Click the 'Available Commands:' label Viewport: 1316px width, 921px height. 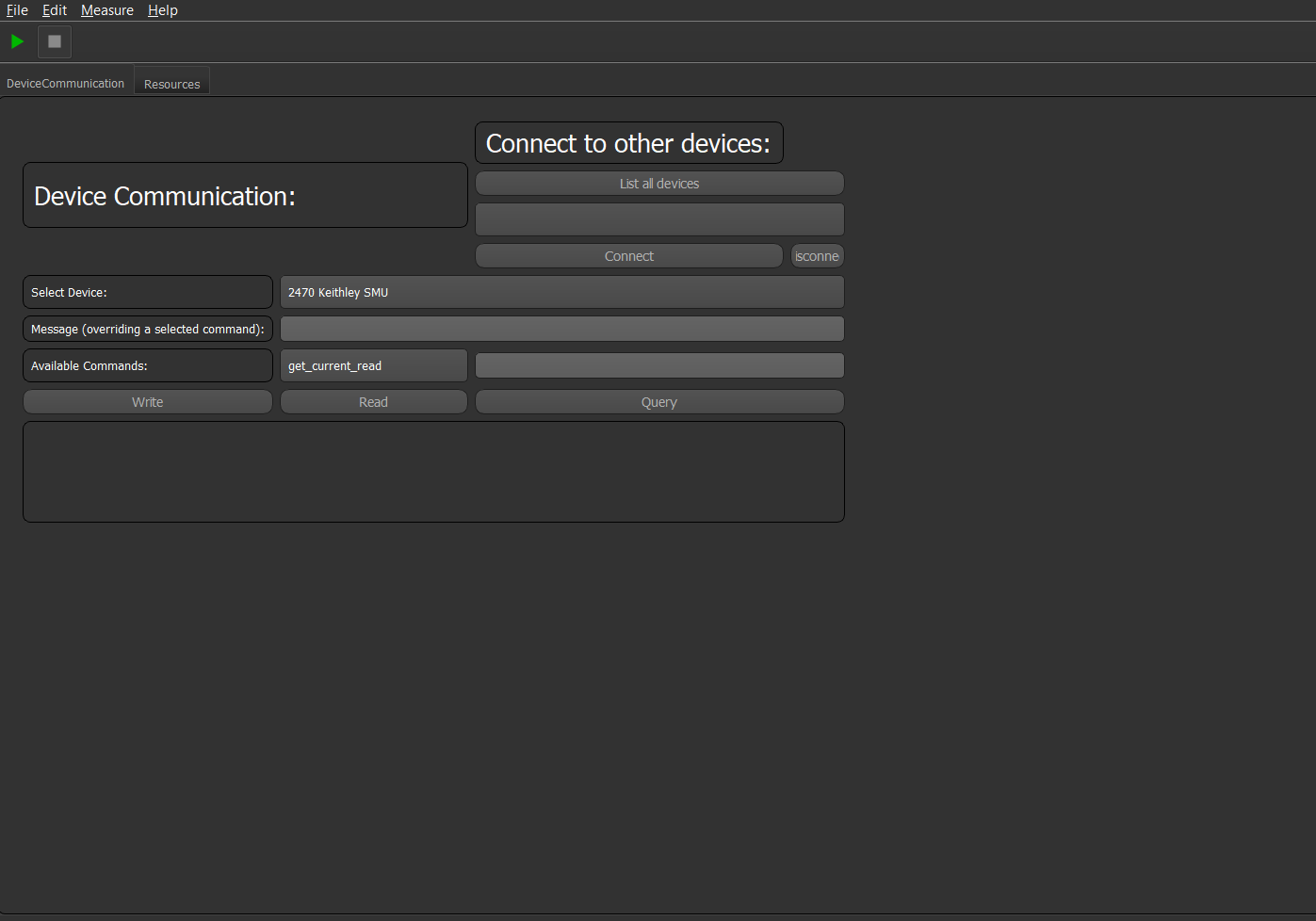(148, 365)
